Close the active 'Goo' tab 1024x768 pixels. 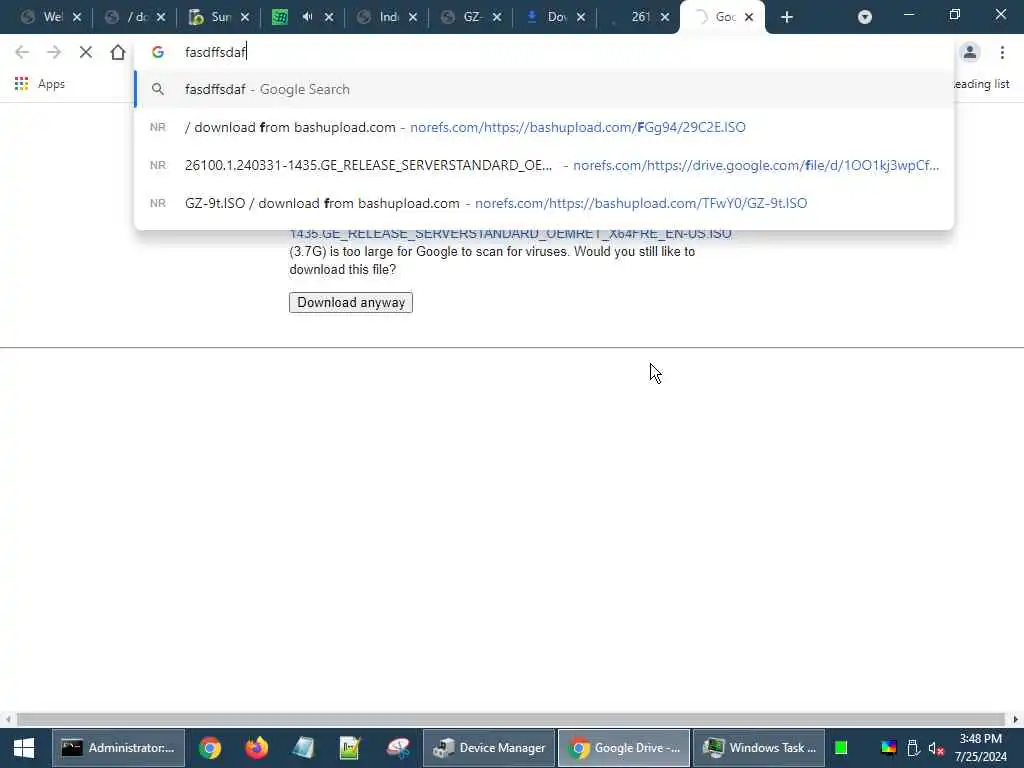click(x=749, y=18)
